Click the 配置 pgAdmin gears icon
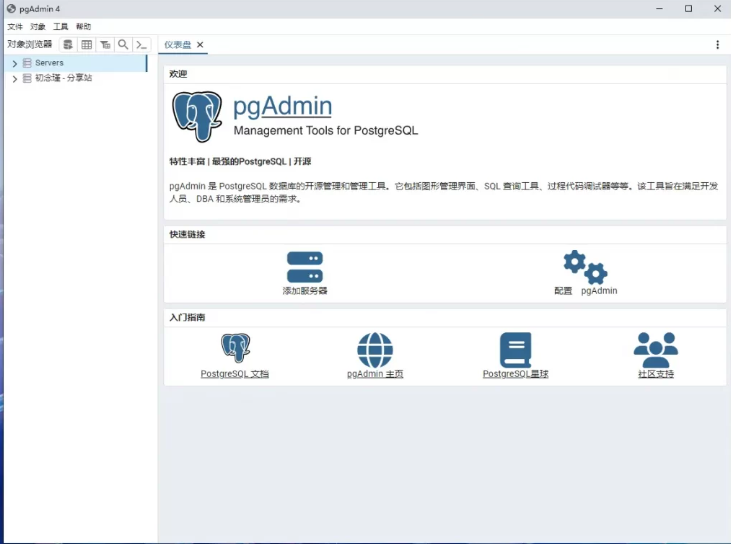The image size is (731, 544). pyautogui.click(x=586, y=267)
